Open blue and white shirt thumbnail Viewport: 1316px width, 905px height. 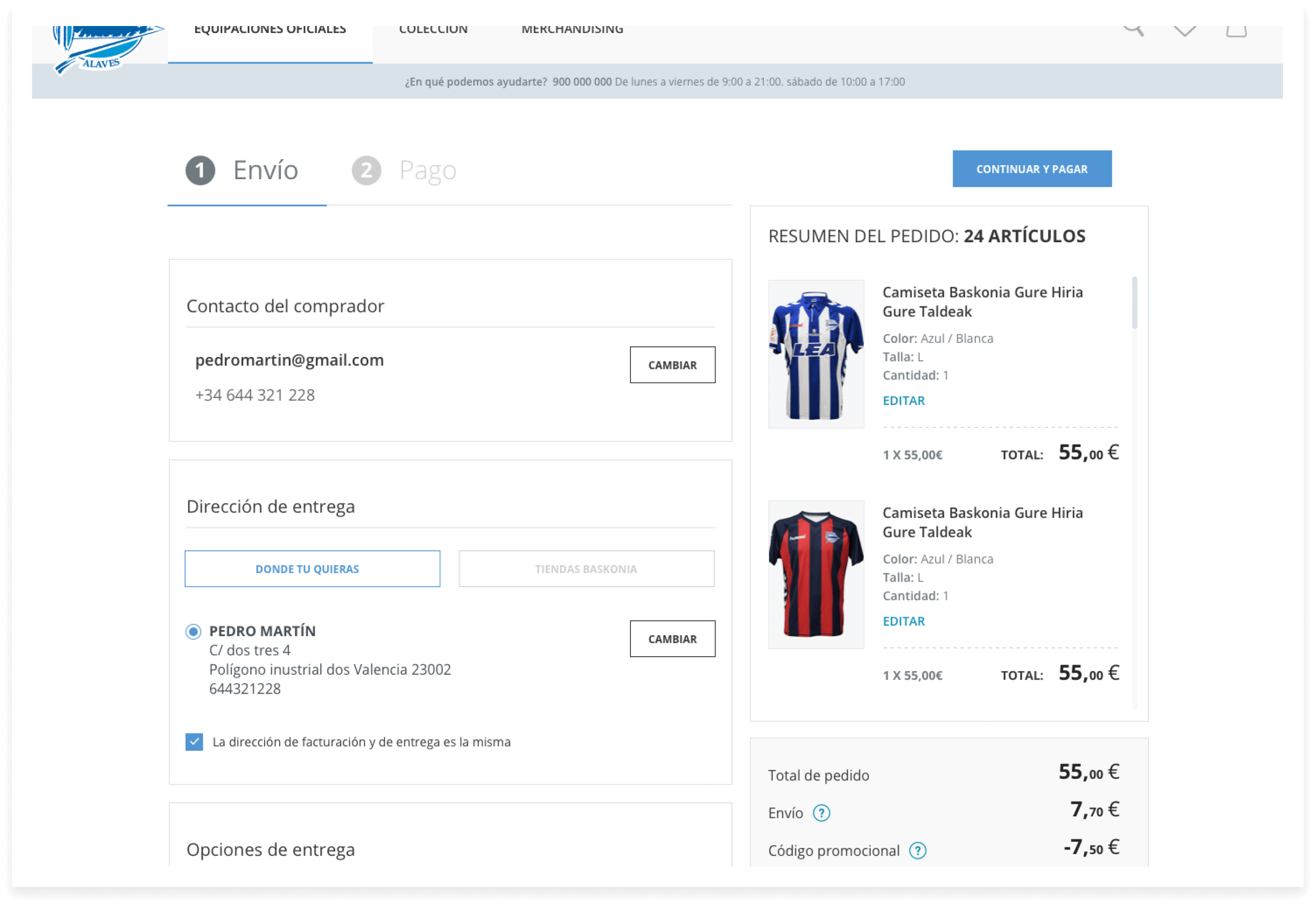pyautogui.click(x=816, y=354)
